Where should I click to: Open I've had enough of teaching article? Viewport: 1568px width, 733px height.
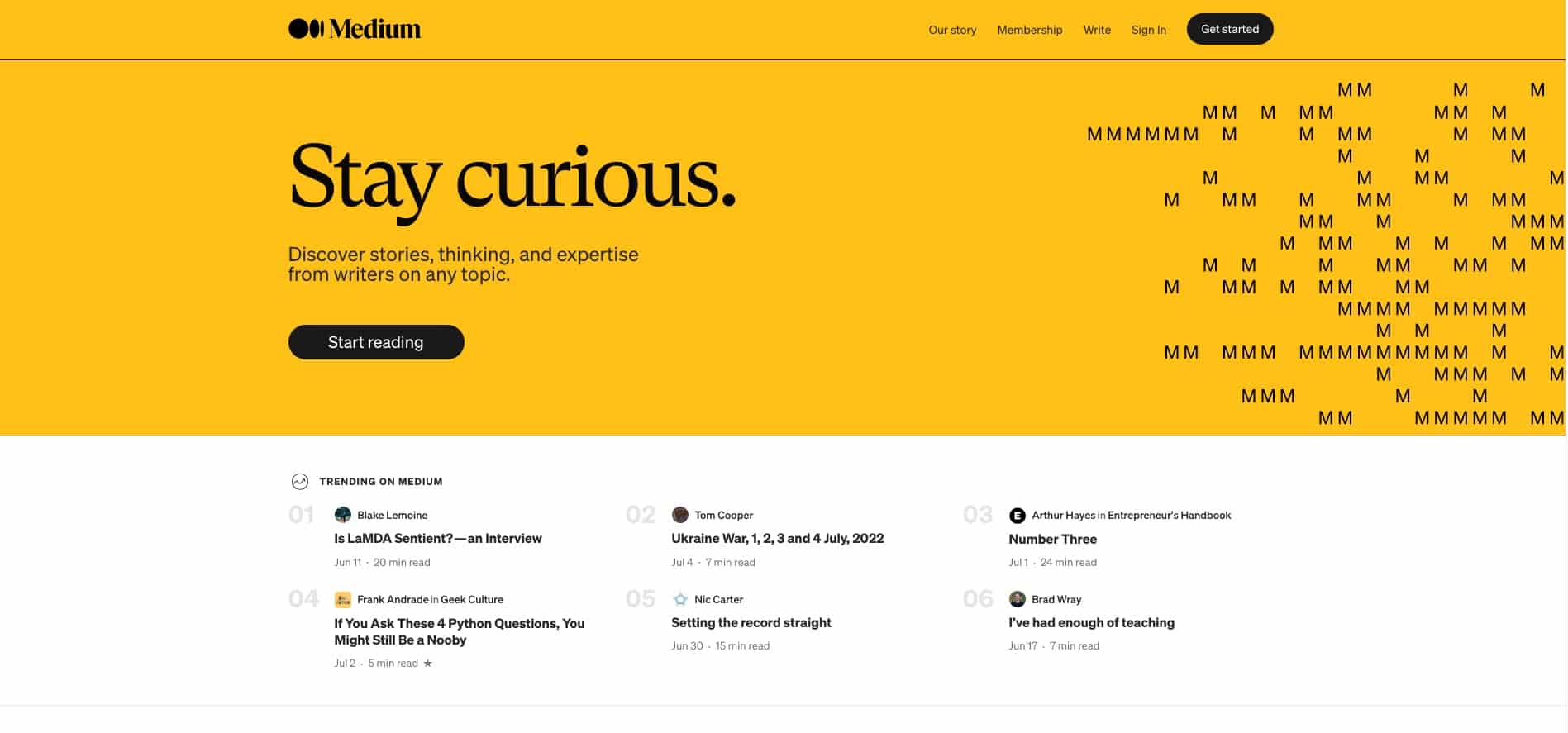coord(1092,623)
